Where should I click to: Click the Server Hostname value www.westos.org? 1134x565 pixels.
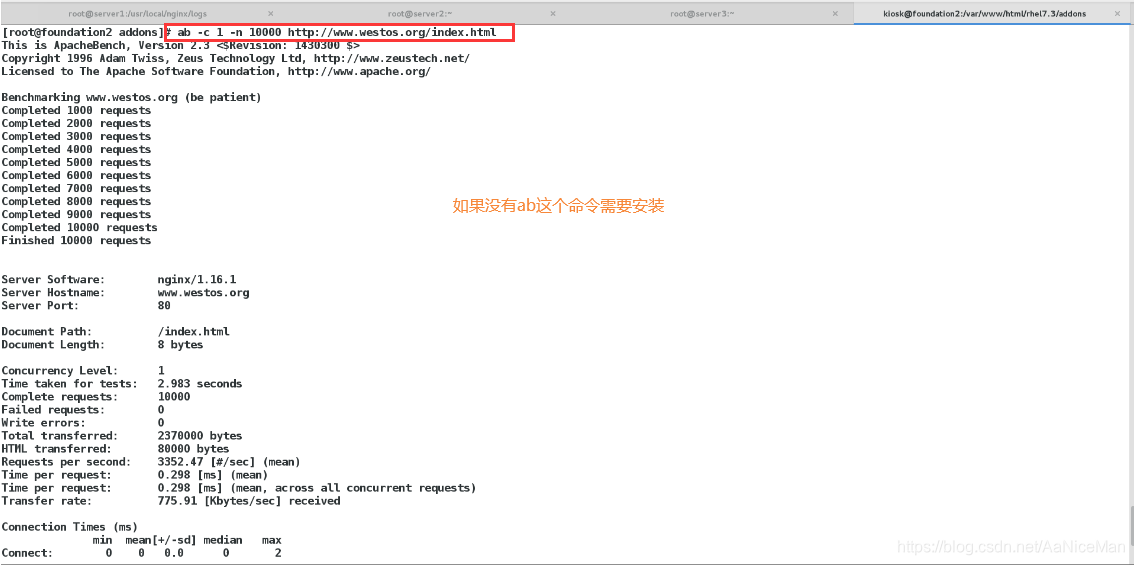(x=203, y=293)
